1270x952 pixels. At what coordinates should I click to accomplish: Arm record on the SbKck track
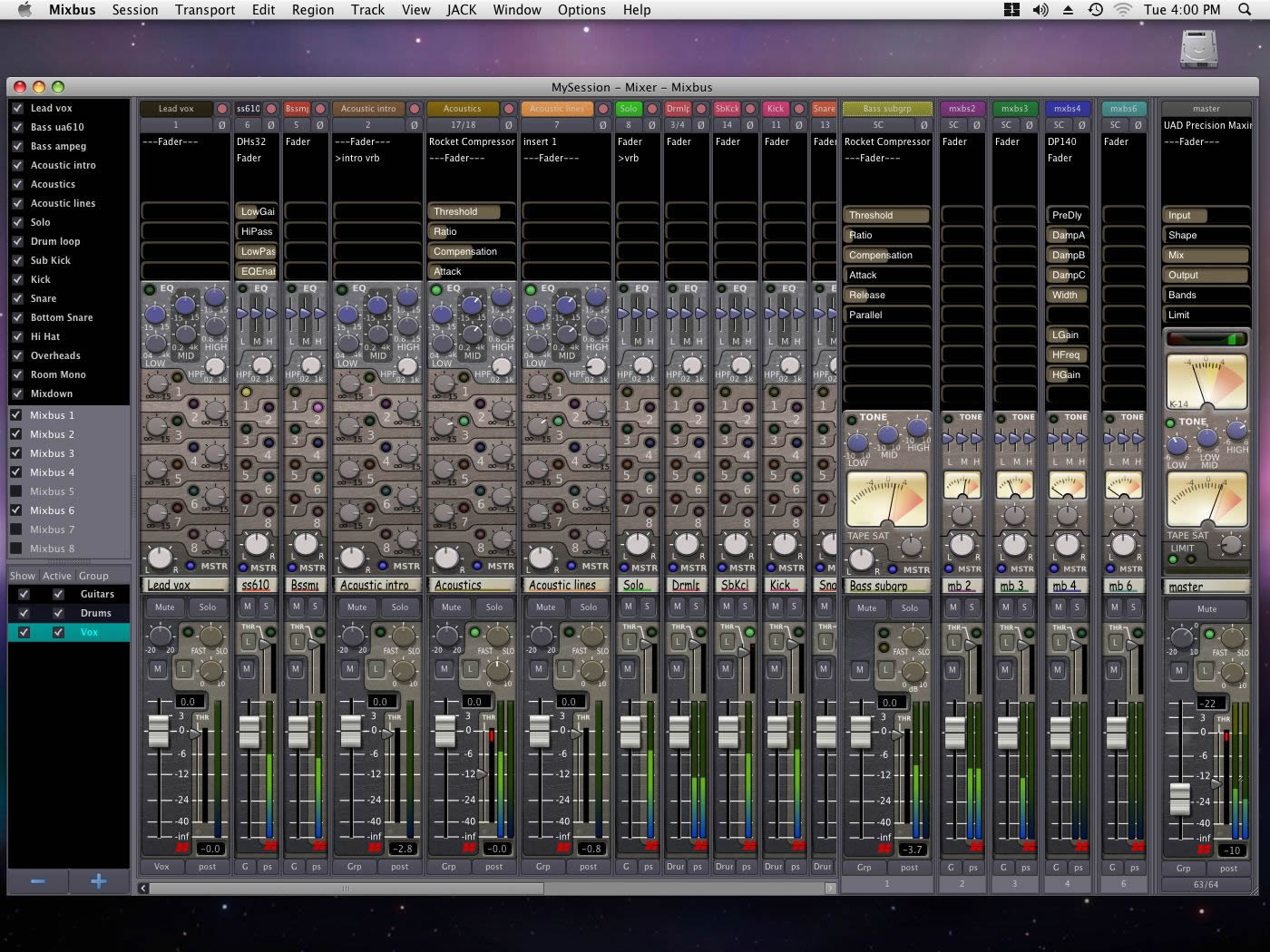coord(750,109)
